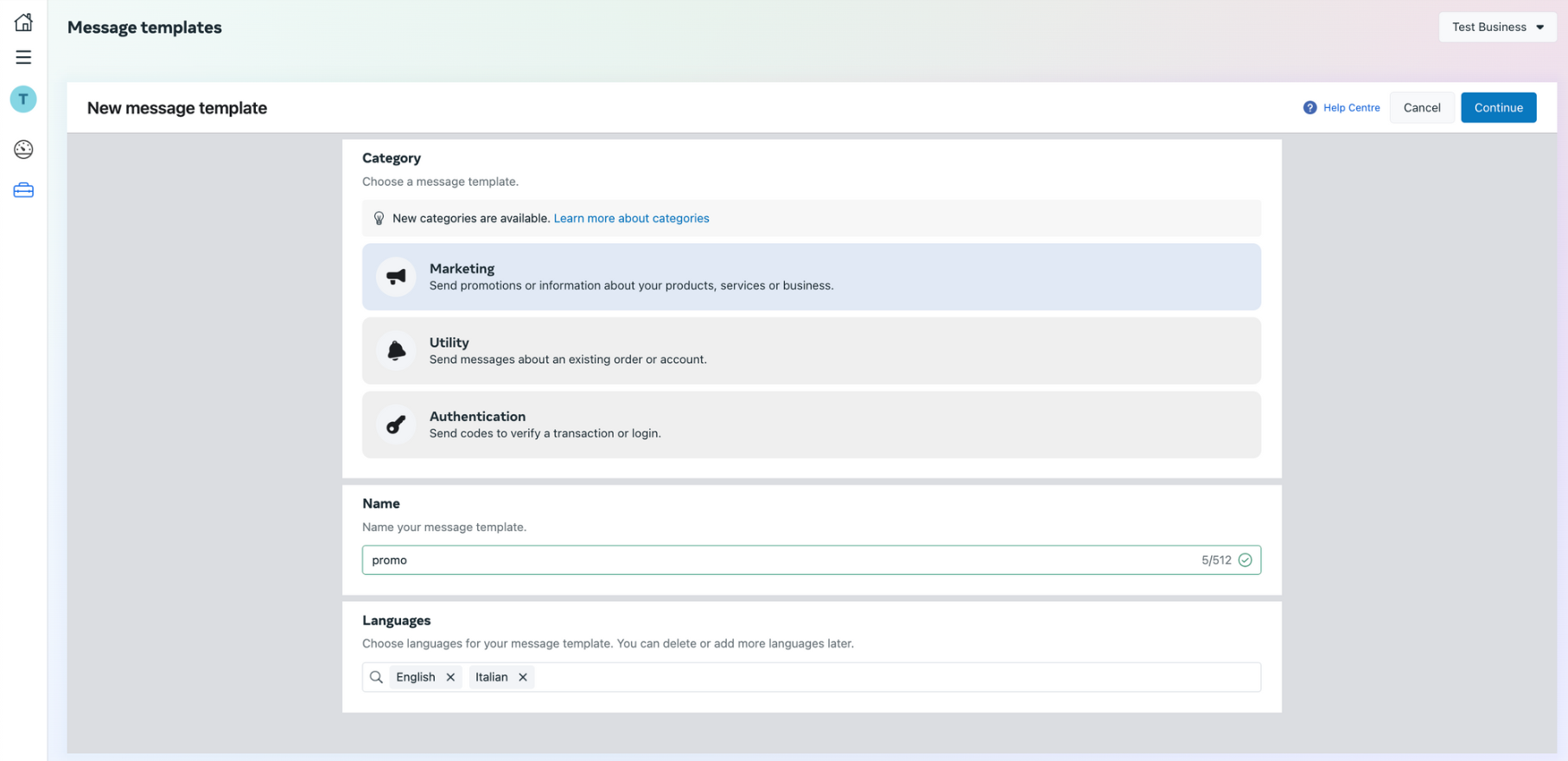Click the Help Centre question mark icon
The image size is (1568, 761).
tap(1310, 108)
